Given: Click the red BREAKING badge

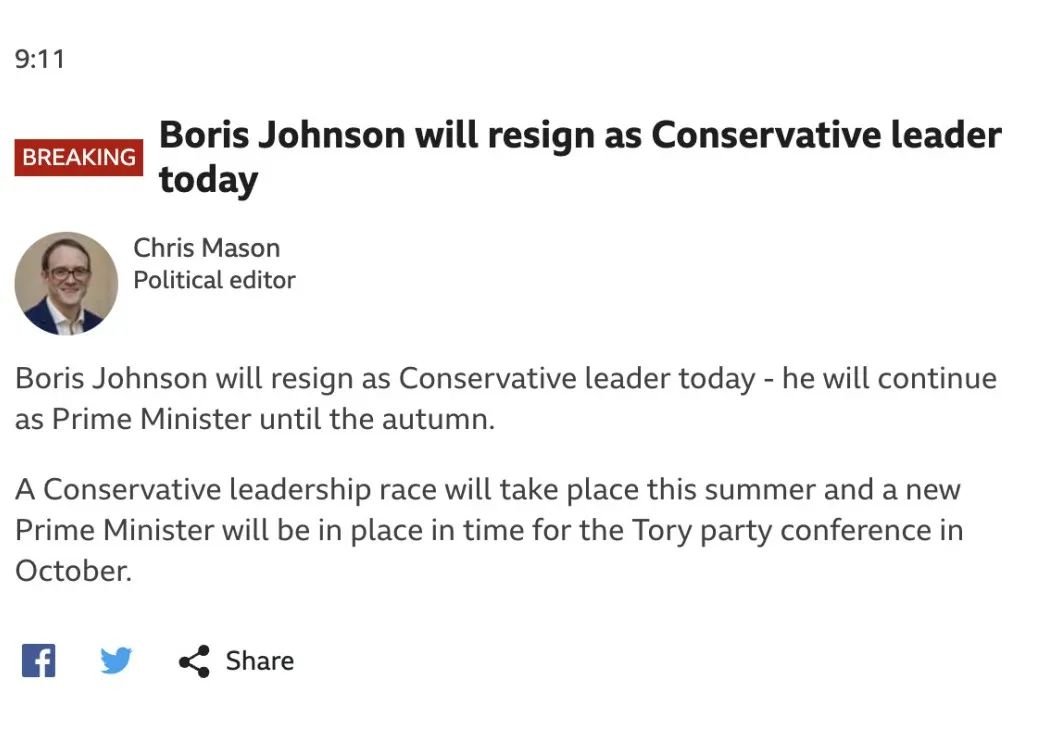Looking at the screenshot, I should 78,158.
